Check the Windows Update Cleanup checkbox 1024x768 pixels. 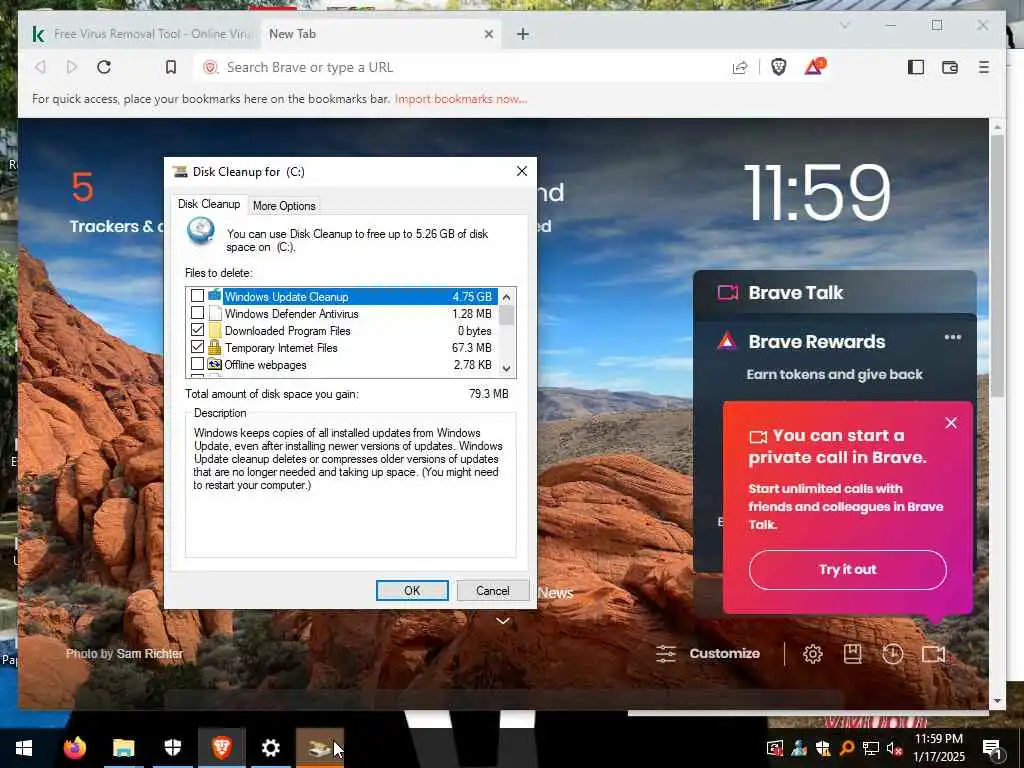197,296
